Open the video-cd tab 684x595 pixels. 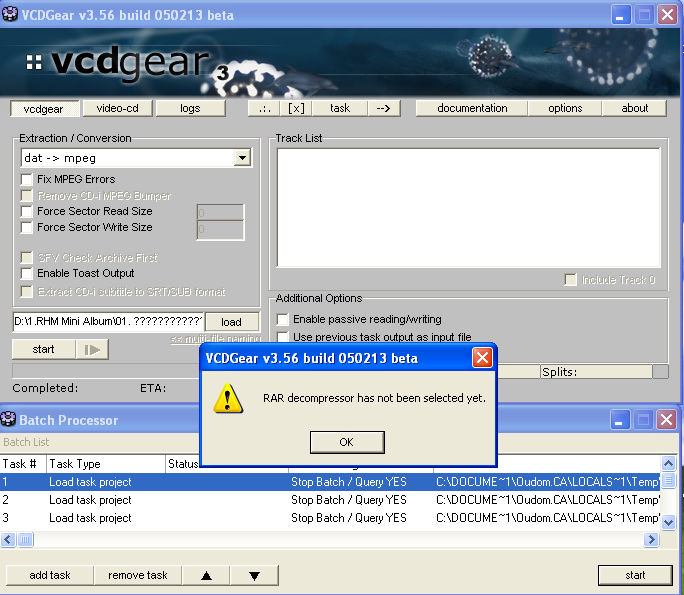point(117,108)
